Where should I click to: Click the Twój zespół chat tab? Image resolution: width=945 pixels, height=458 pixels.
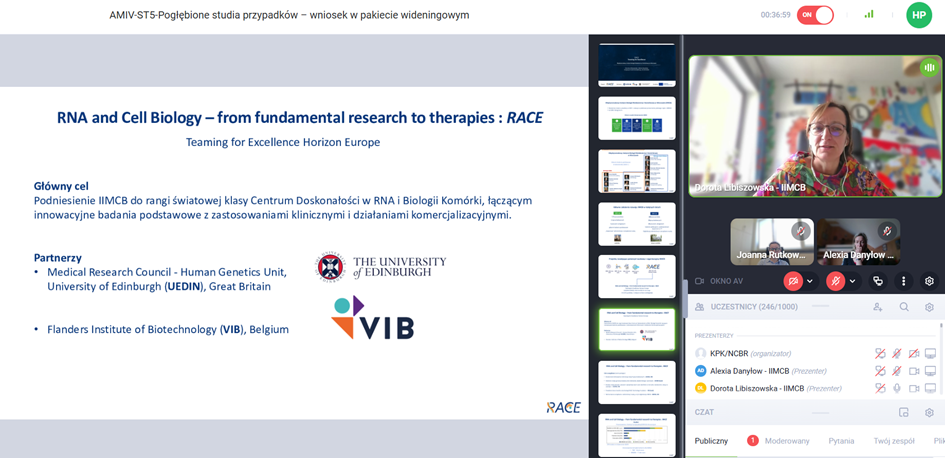click(893, 441)
